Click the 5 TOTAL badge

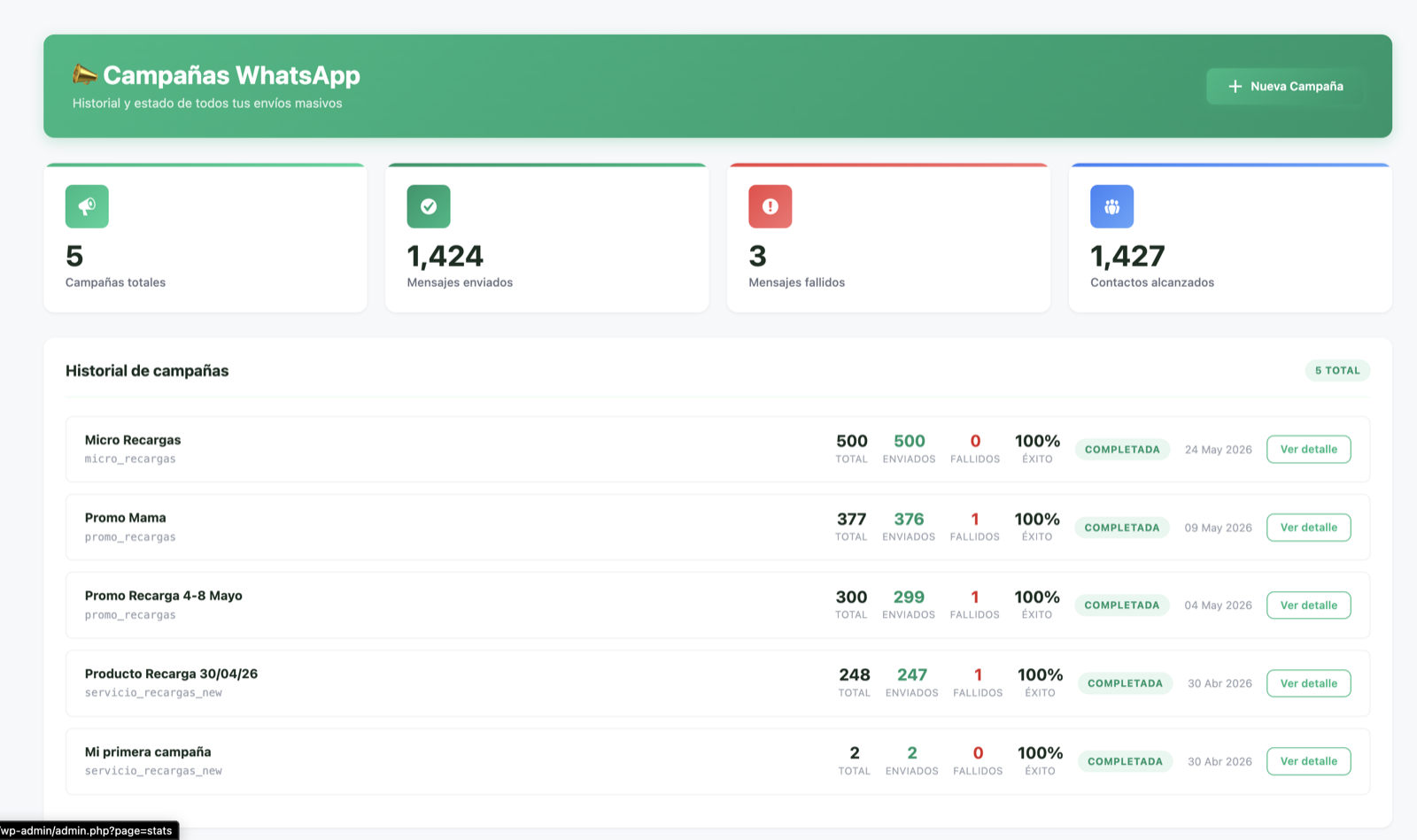pos(1337,370)
